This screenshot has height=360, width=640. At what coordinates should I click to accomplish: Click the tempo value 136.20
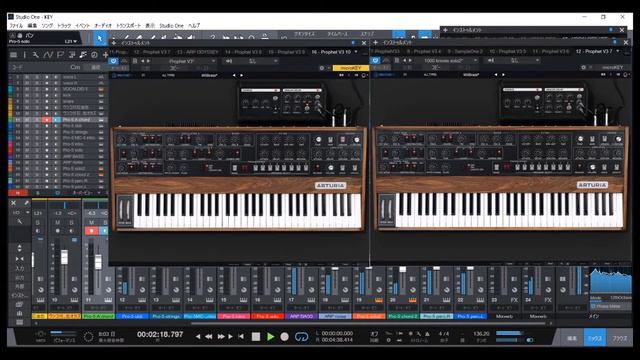[x=481, y=334]
